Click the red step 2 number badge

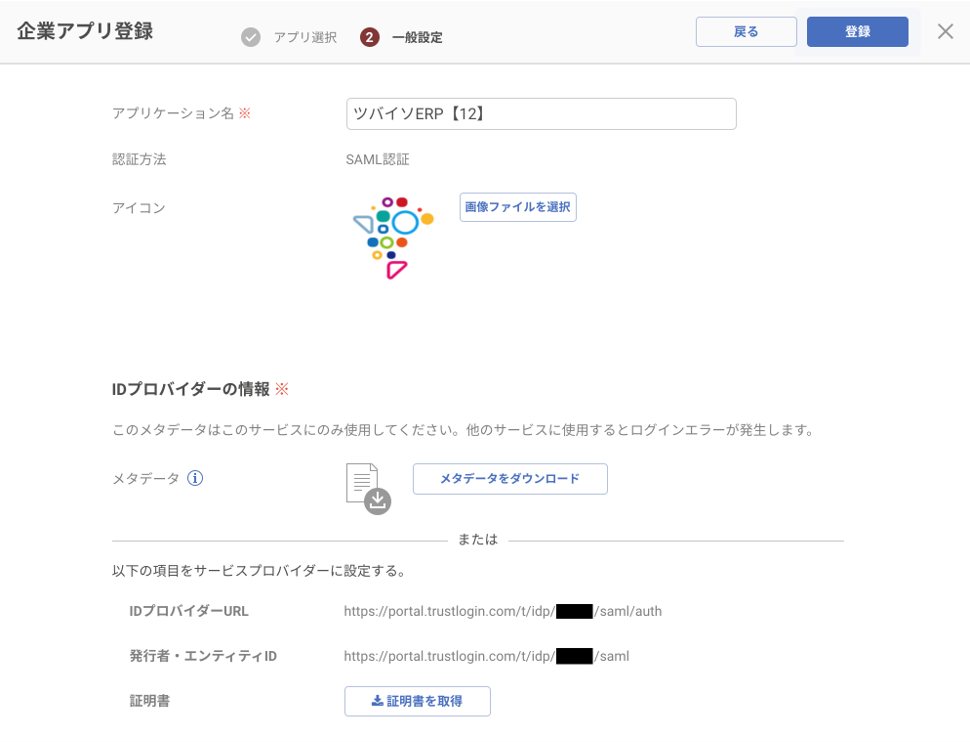[370, 38]
